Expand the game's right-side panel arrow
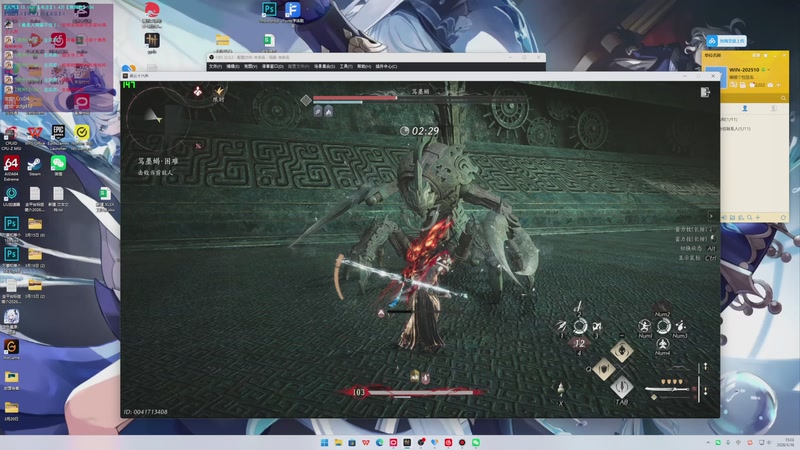This screenshot has width=800, height=450. click(x=711, y=216)
